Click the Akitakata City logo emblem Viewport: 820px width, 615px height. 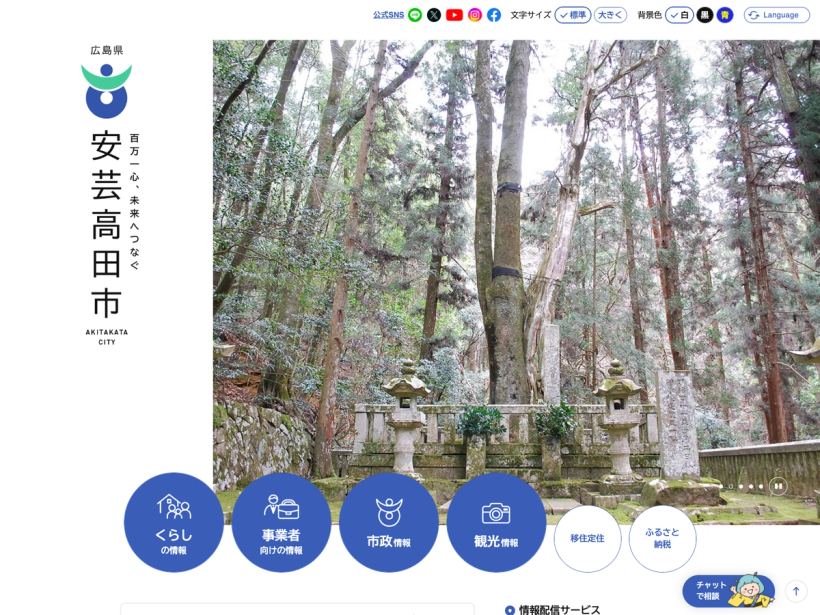click(x=107, y=90)
